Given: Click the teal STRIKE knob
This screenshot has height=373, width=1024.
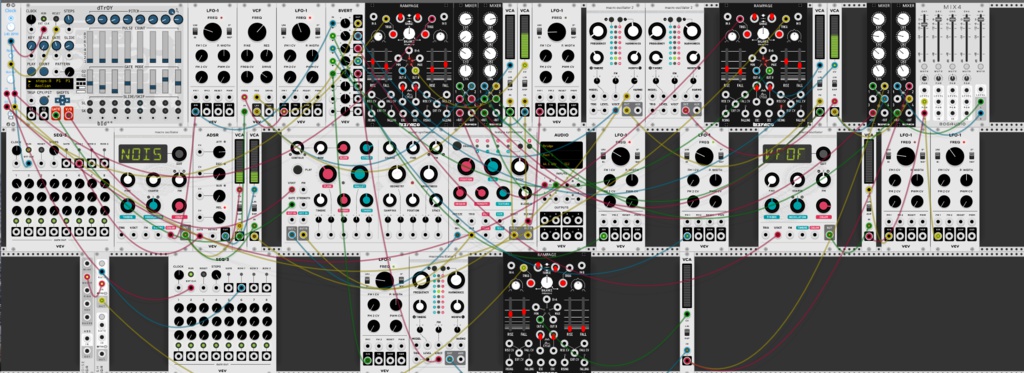Looking at the screenshot, I should [x=366, y=148].
